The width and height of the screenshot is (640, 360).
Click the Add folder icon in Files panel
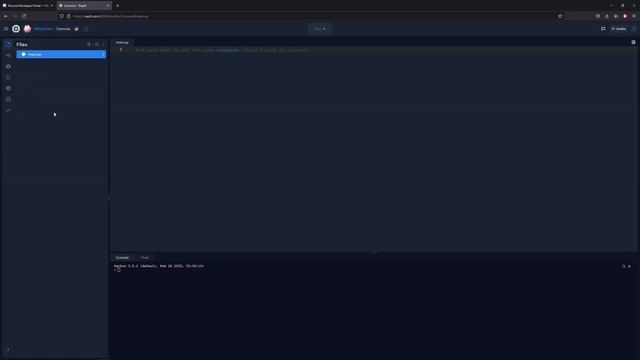click(97, 44)
